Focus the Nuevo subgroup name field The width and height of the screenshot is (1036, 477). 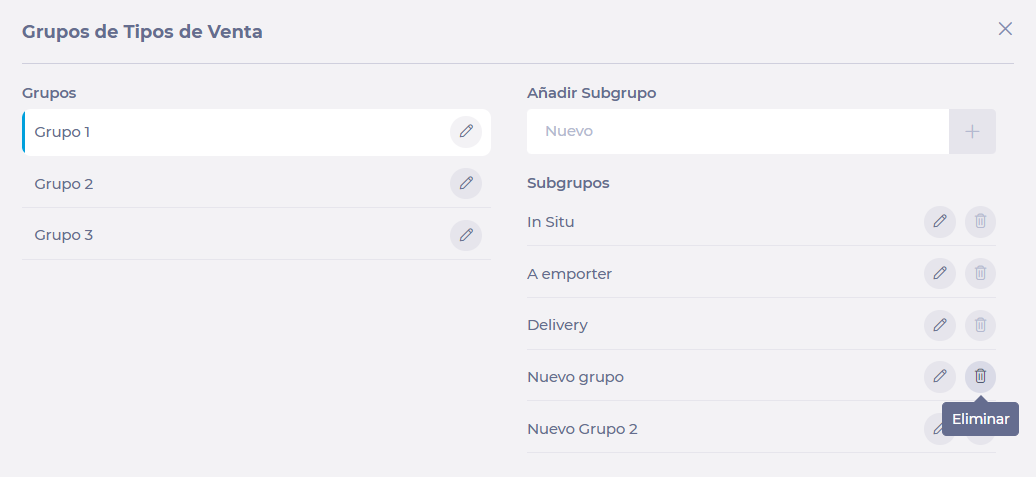[737, 131]
